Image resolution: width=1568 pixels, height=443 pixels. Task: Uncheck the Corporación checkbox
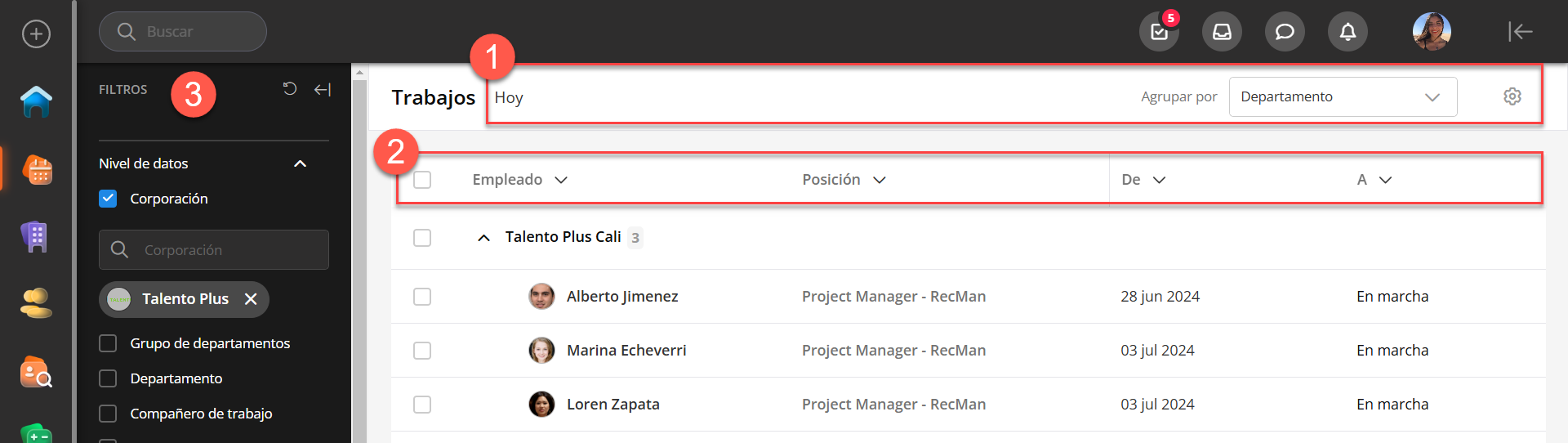[x=108, y=199]
